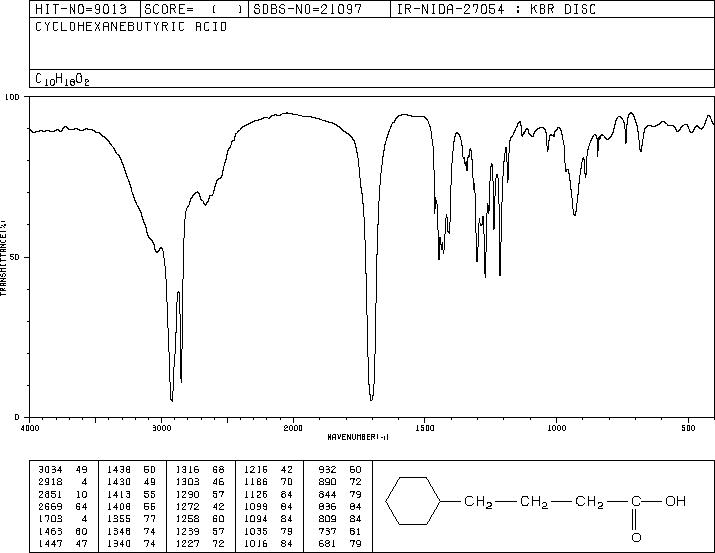Click the 1316 peak table entry
The image size is (715, 553).
(x=200, y=470)
